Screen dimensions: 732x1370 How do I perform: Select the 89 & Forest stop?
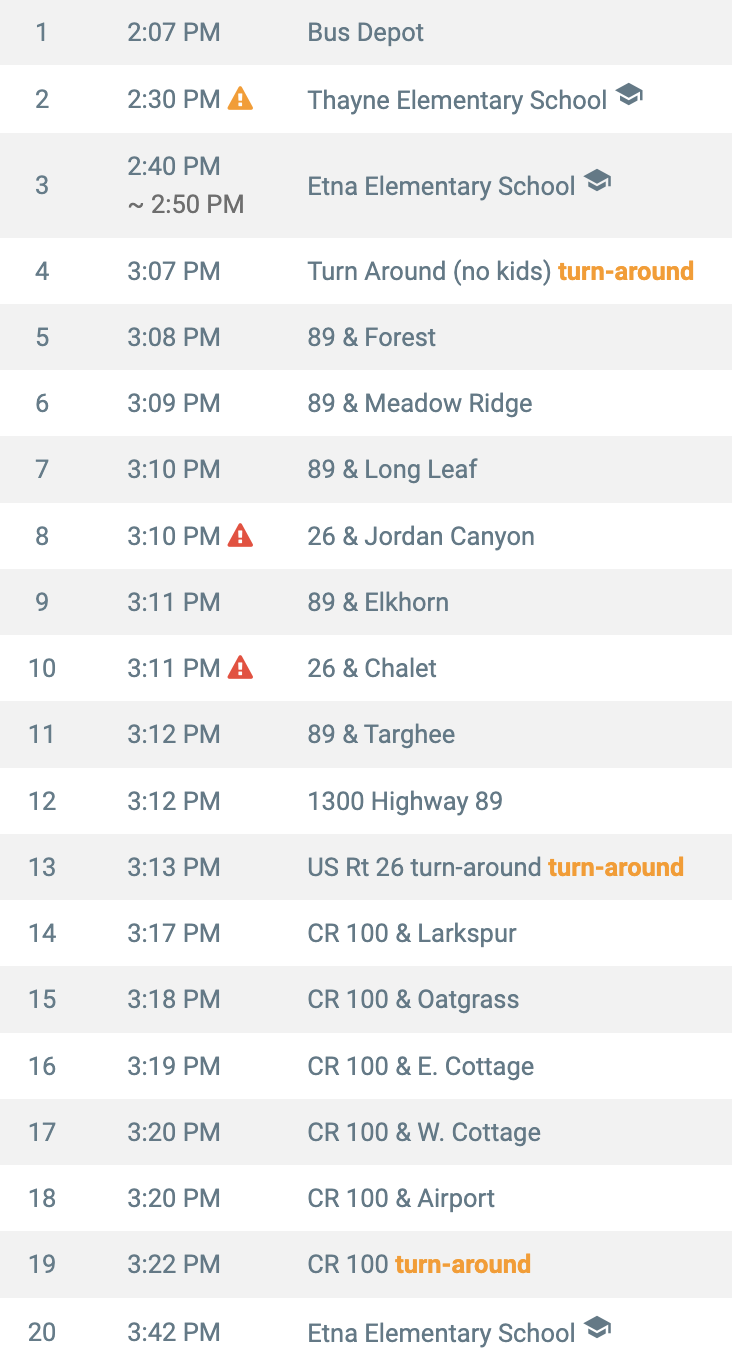coord(366,337)
